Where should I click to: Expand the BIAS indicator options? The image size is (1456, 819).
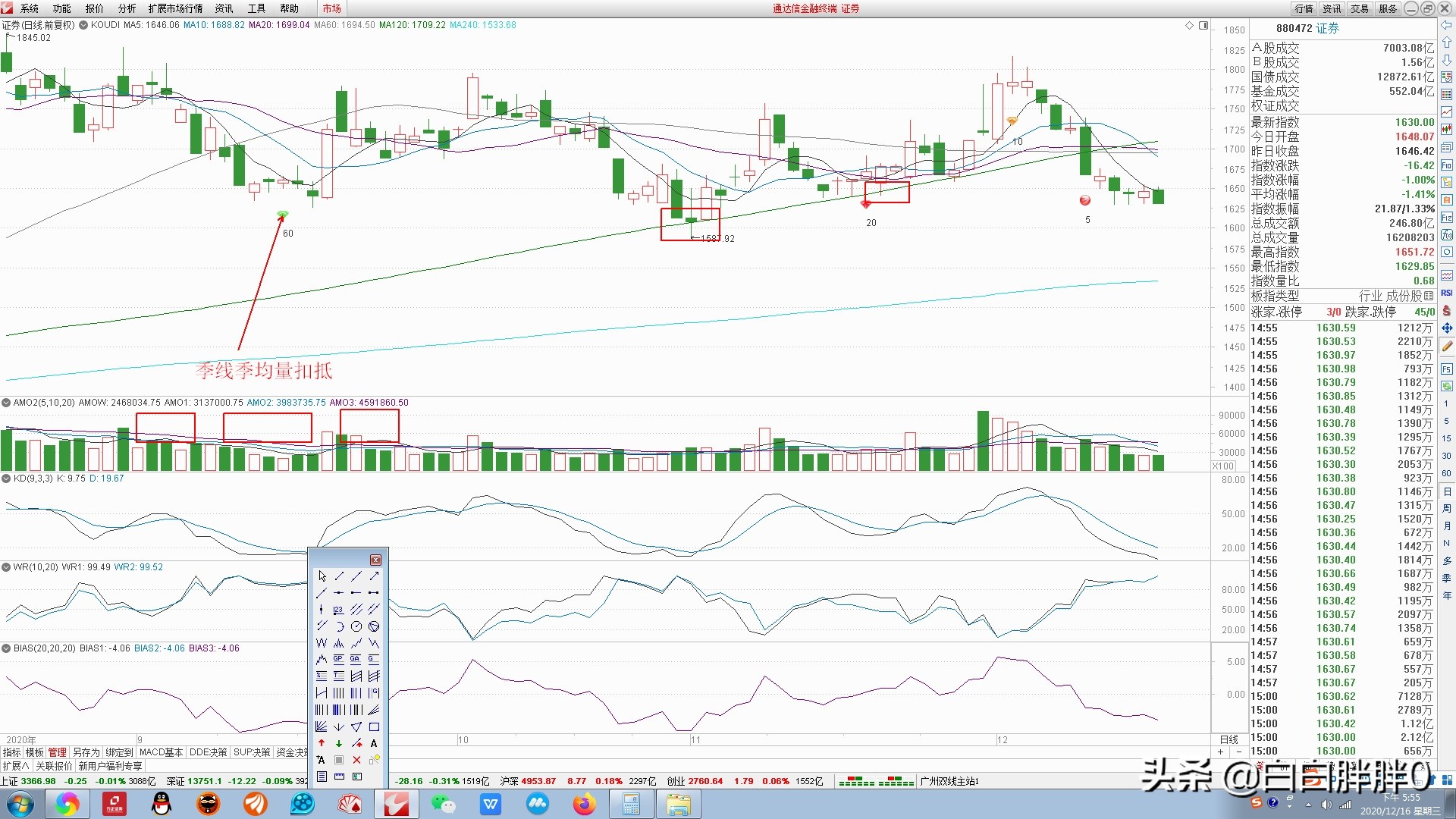pyautogui.click(x=6, y=648)
